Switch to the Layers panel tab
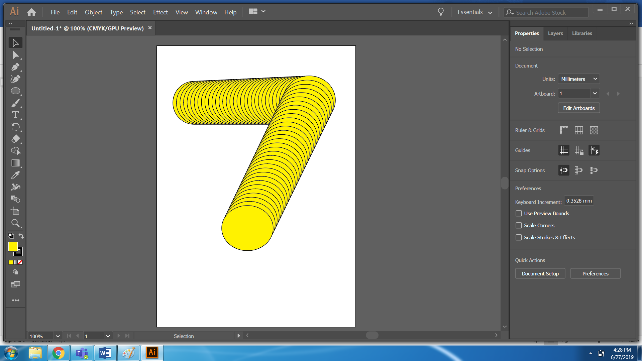 tap(555, 33)
